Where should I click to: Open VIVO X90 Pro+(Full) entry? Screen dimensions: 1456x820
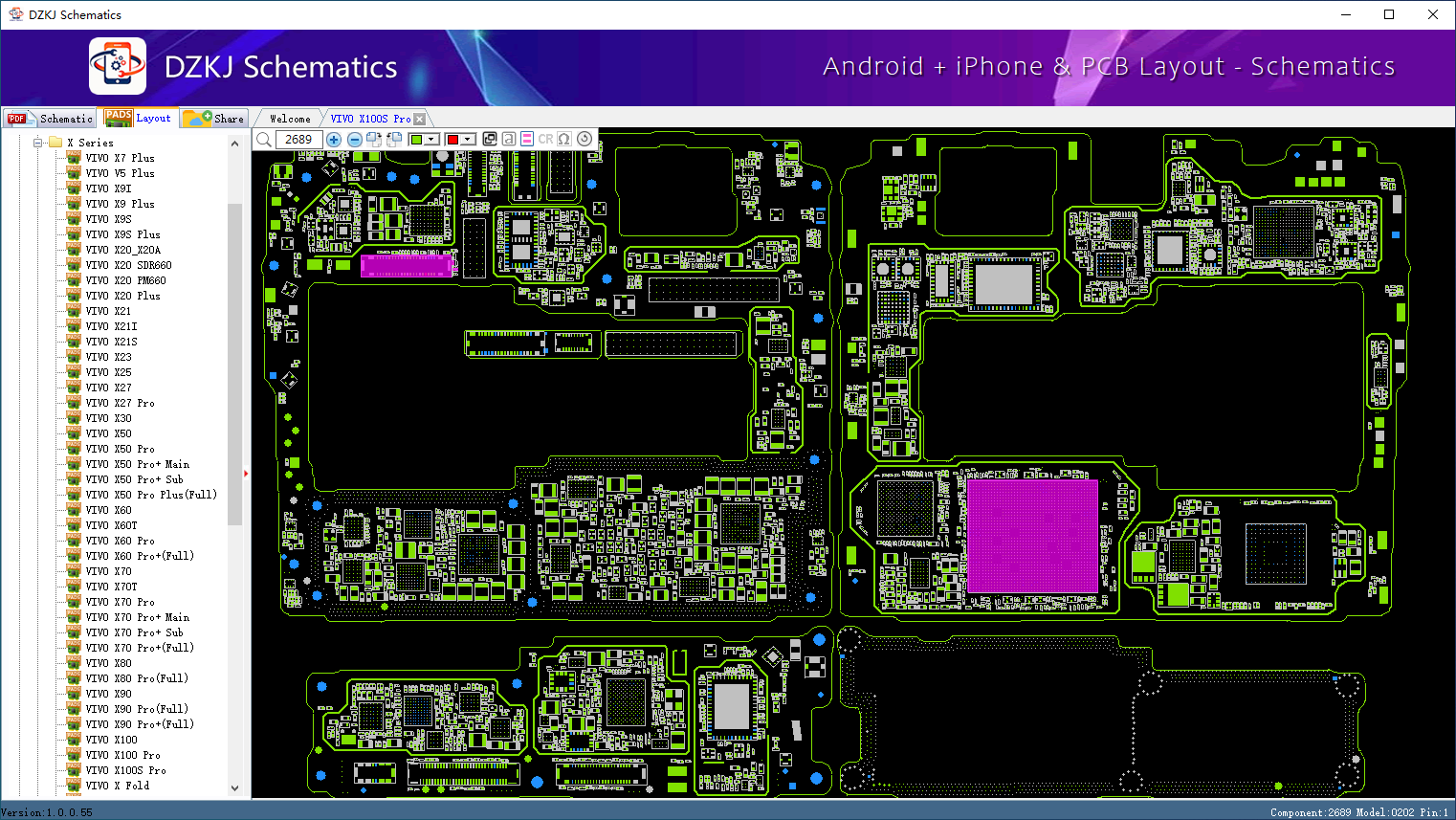coord(140,724)
